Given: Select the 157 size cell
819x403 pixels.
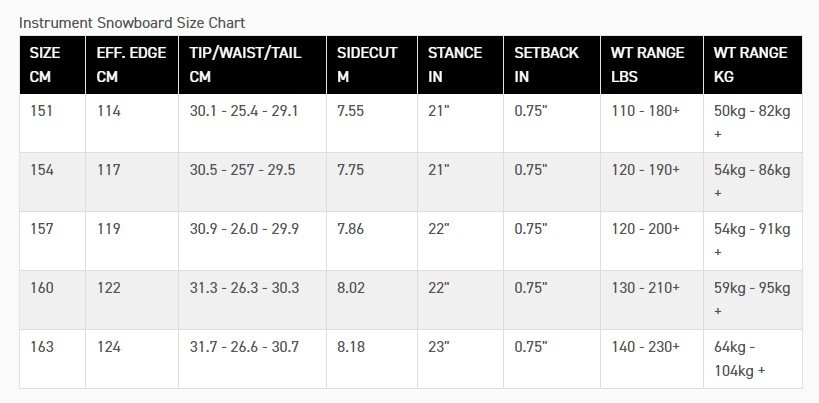Looking at the screenshot, I should point(52,241).
